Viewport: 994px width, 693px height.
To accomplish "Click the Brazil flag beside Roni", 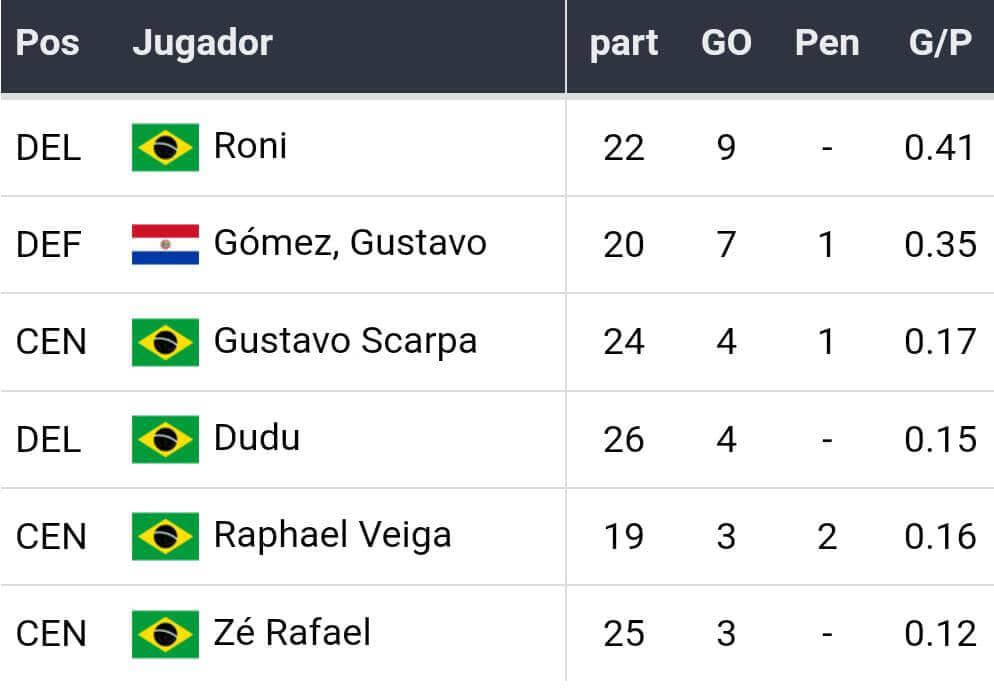I will click(x=165, y=147).
